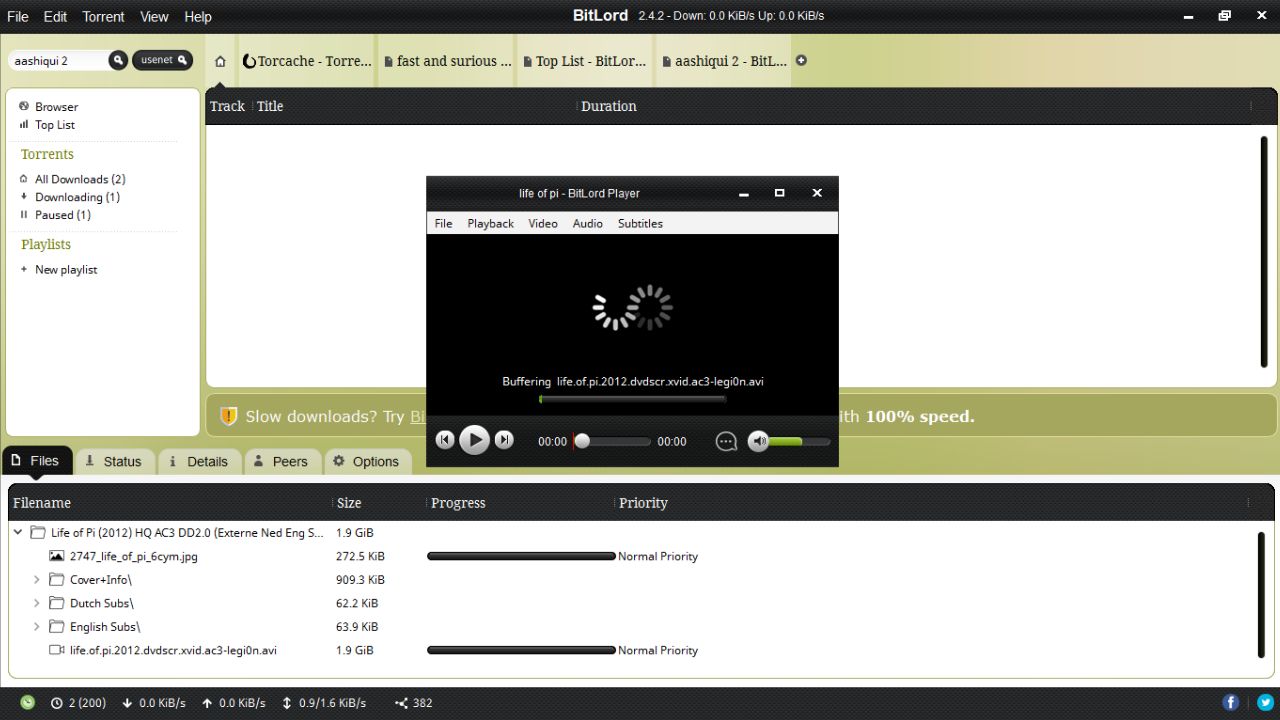Click the player seek bar
The image size is (1280, 720).
[x=612, y=441]
